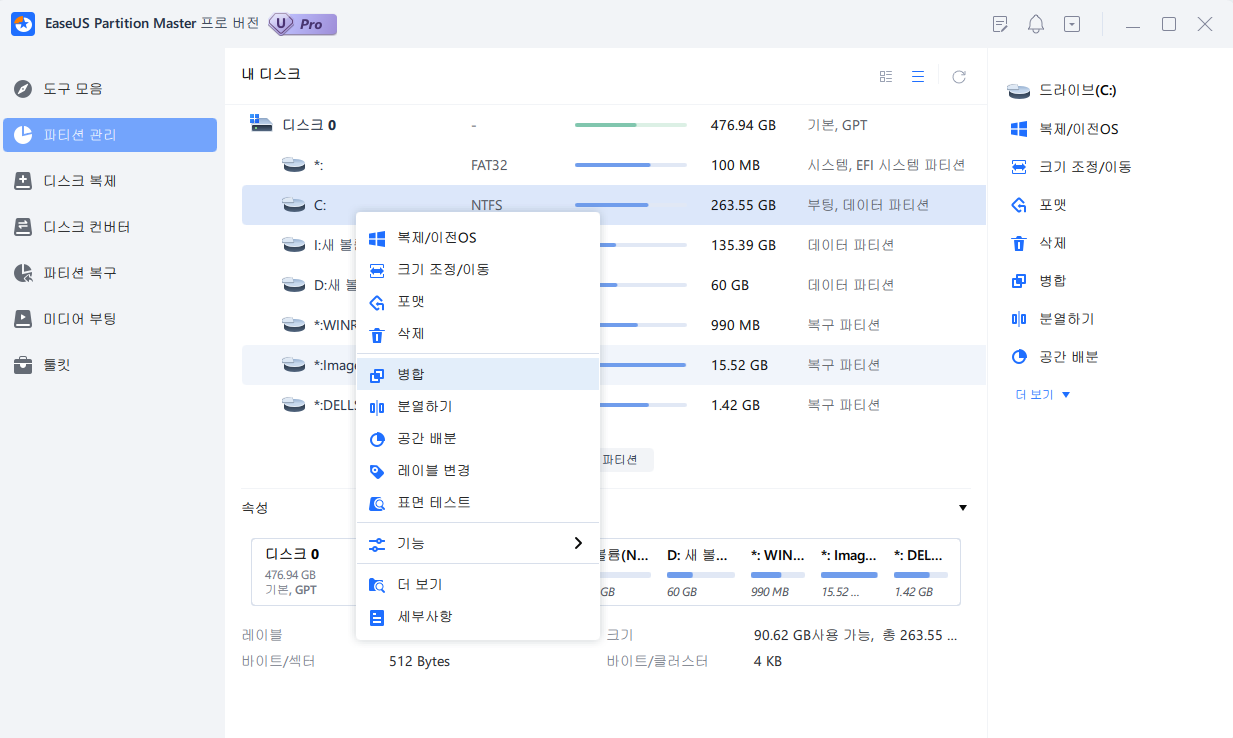Click the Pro version badge in title bar
Image resolution: width=1233 pixels, height=738 pixels.
point(302,24)
